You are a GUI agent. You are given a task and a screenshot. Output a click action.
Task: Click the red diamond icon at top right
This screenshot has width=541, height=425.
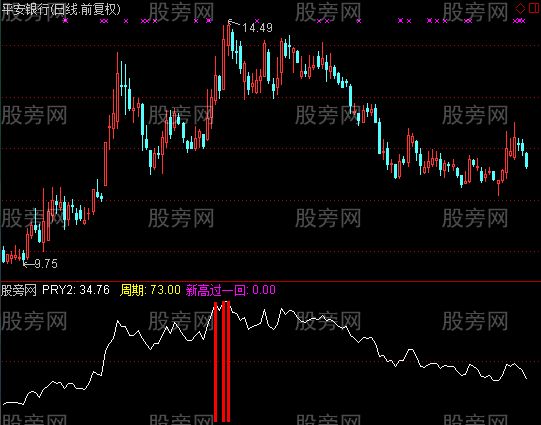click(x=520, y=8)
